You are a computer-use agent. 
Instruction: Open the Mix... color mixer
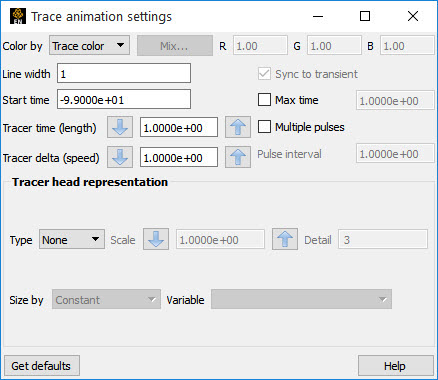[x=175, y=45]
